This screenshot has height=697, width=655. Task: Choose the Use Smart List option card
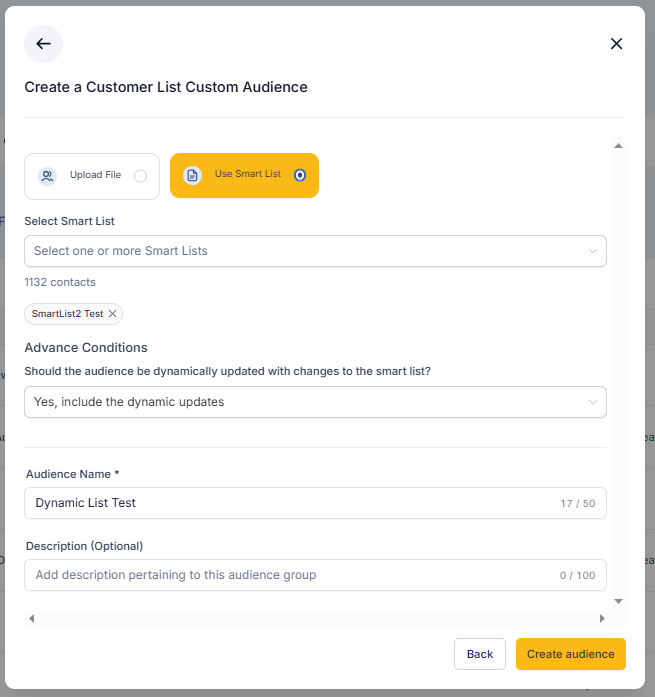pos(244,175)
